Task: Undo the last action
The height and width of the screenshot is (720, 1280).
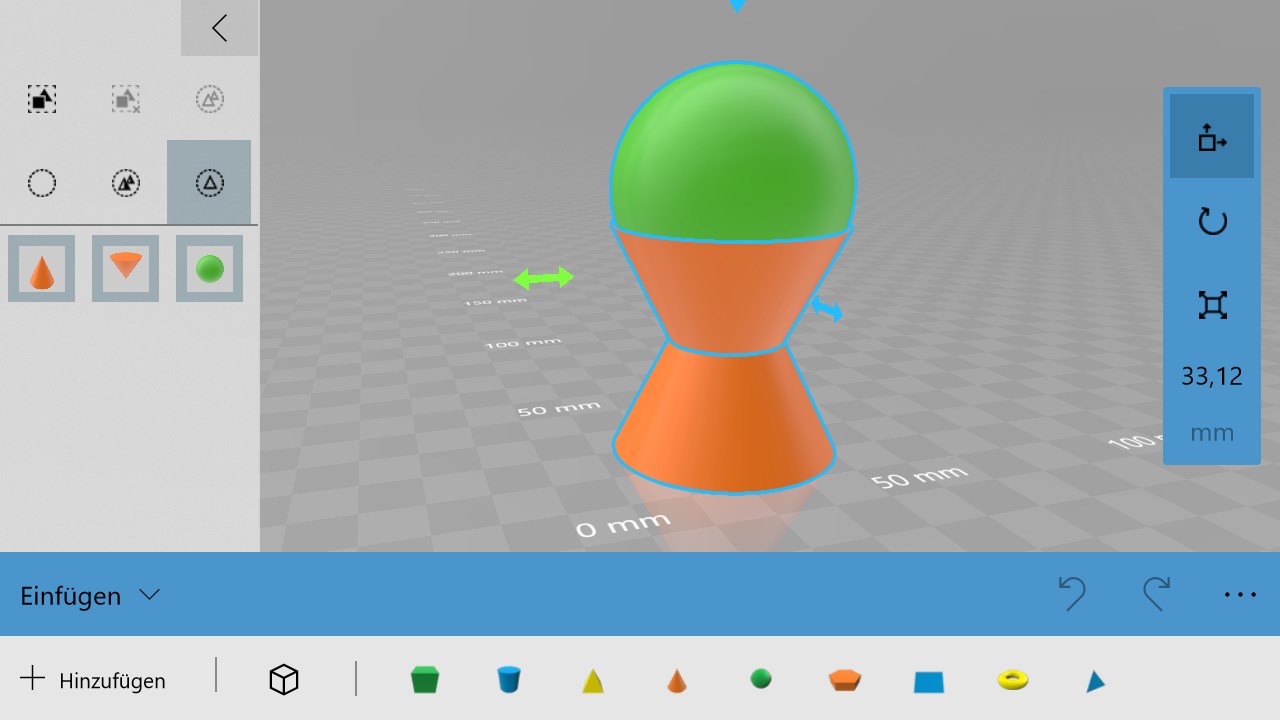Action: tap(1072, 594)
